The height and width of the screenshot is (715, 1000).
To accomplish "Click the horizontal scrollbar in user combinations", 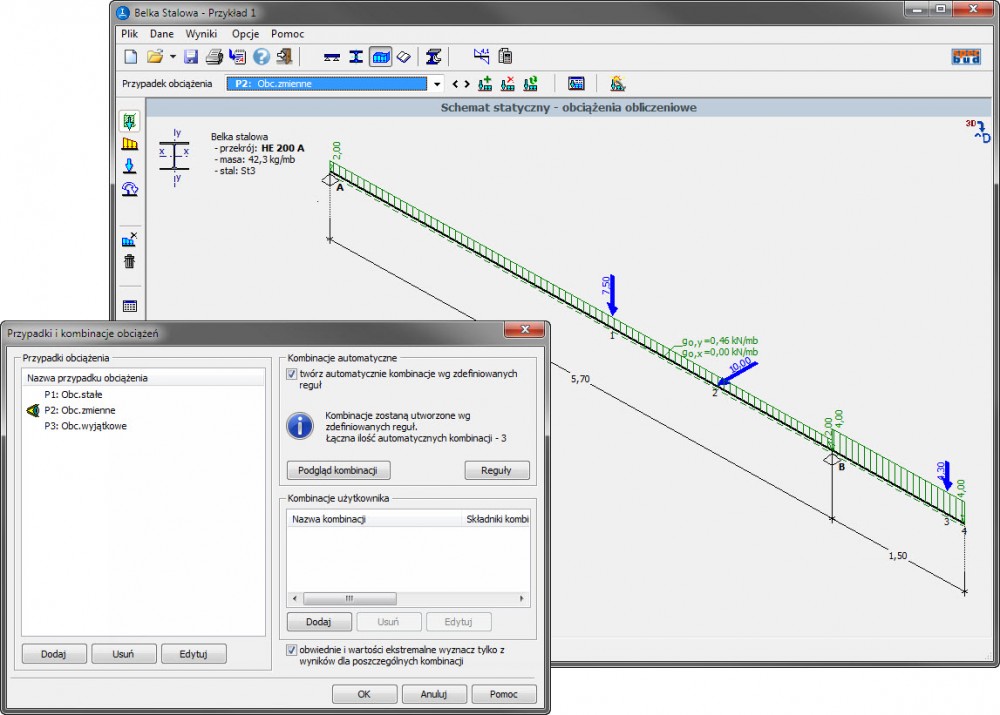I will [x=348, y=598].
